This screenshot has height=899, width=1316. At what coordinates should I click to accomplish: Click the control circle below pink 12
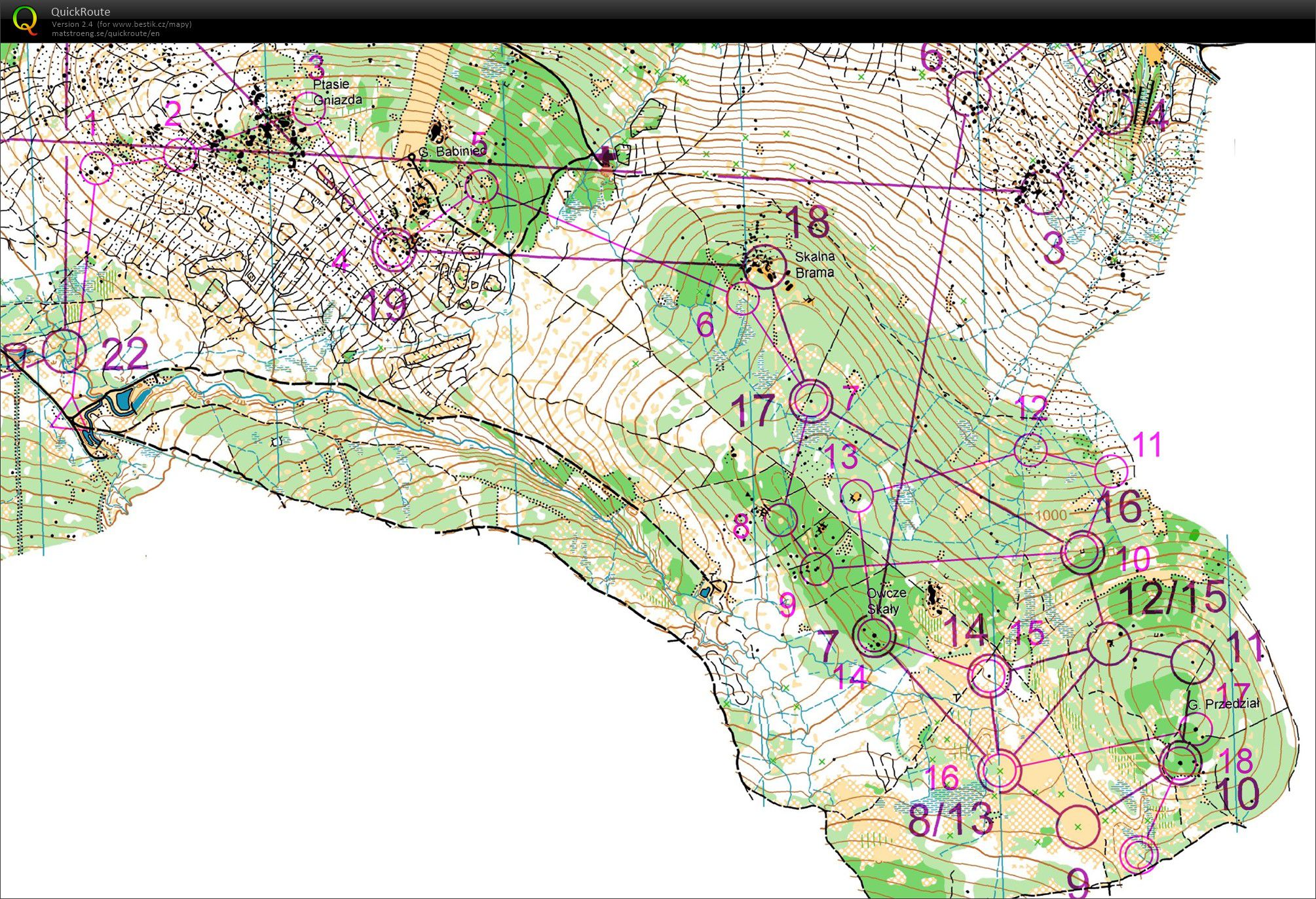pyautogui.click(x=1030, y=449)
